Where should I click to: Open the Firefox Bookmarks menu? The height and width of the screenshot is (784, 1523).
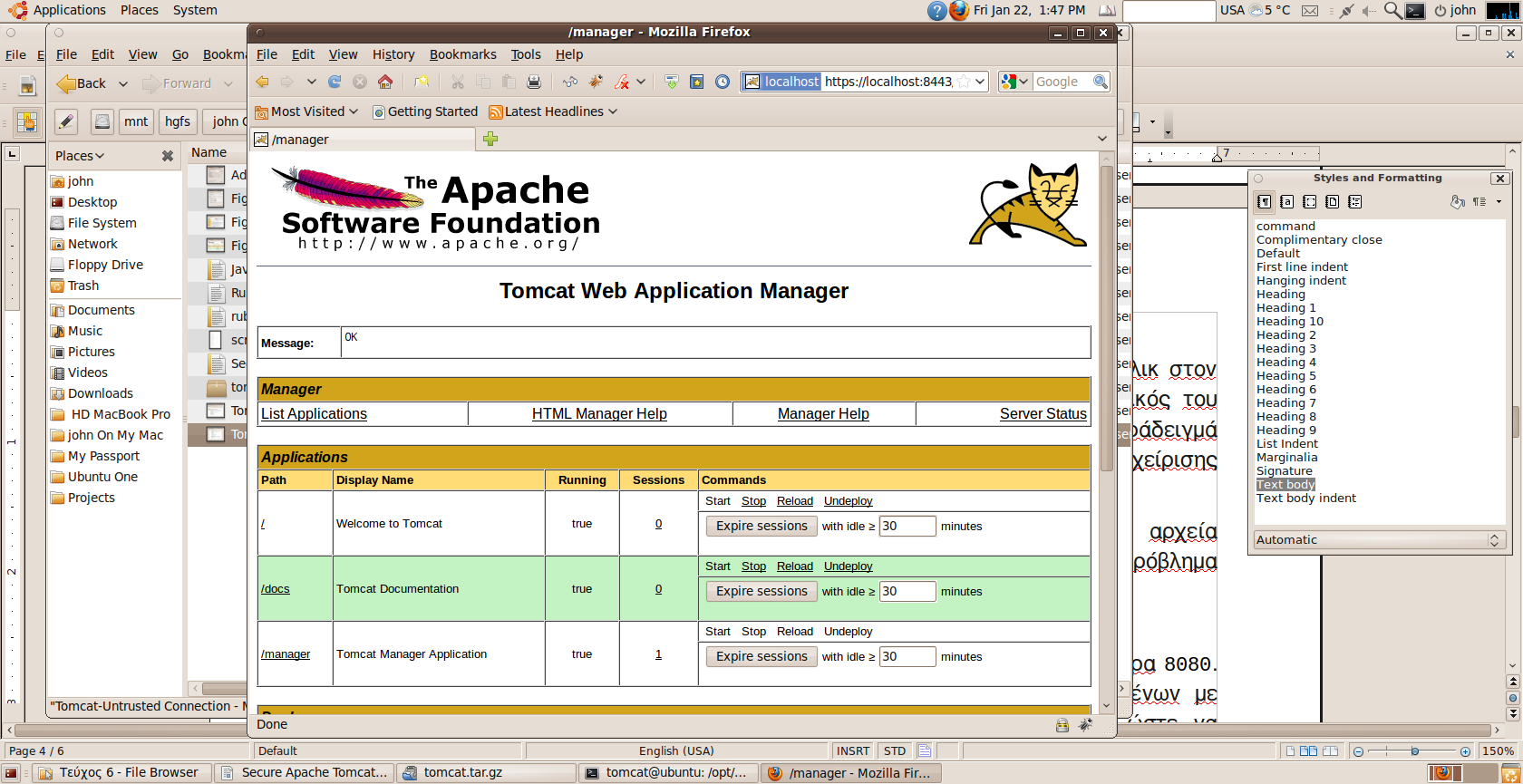point(462,54)
